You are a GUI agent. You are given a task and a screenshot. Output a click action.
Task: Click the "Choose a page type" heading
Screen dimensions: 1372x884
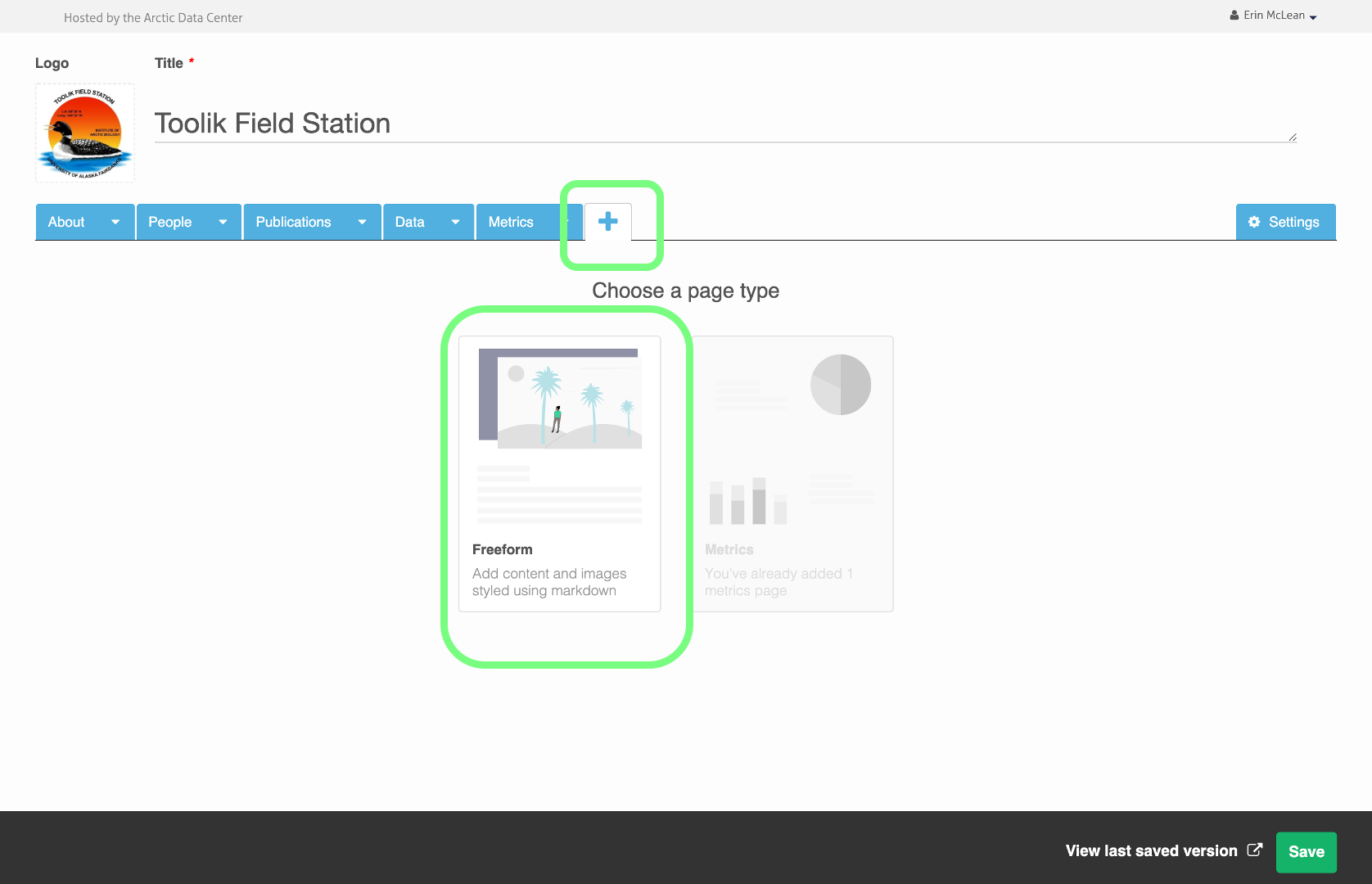pyautogui.click(x=686, y=291)
